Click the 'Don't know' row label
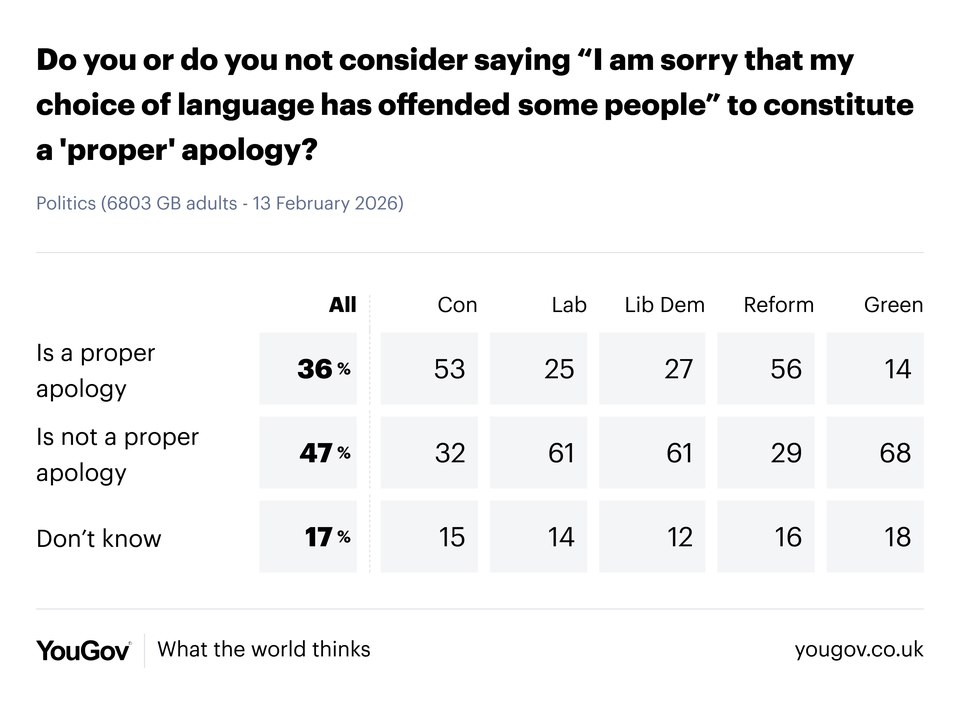 click(98, 538)
